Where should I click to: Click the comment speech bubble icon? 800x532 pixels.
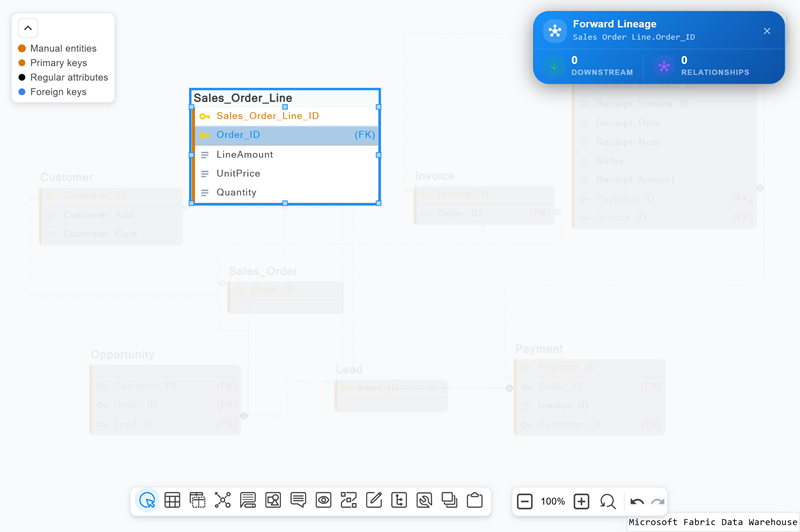pos(298,500)
